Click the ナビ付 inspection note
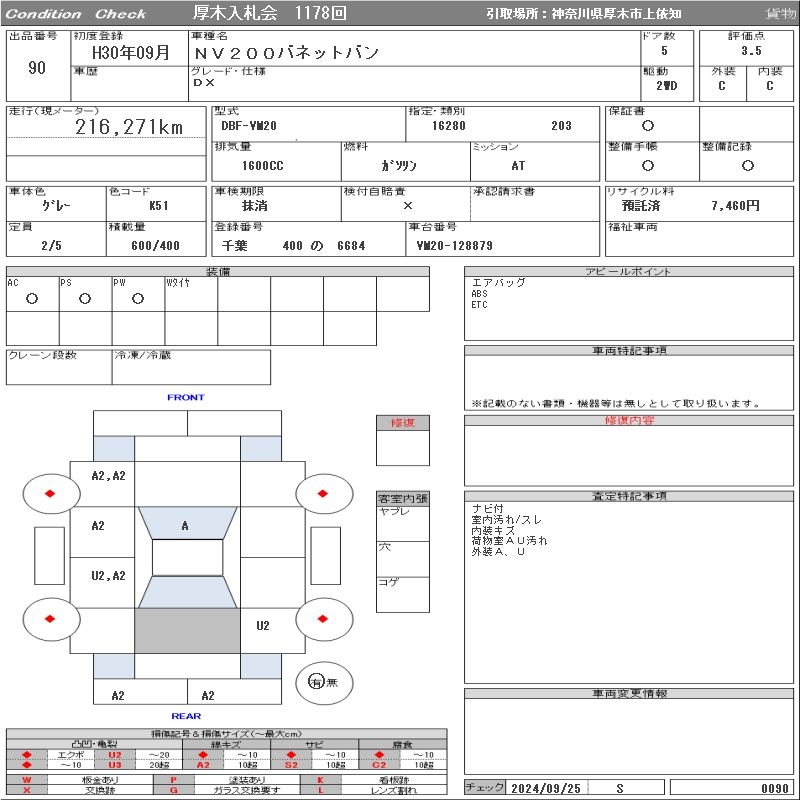800x800 pixels. pyautogui.click(x=488, y=508)
